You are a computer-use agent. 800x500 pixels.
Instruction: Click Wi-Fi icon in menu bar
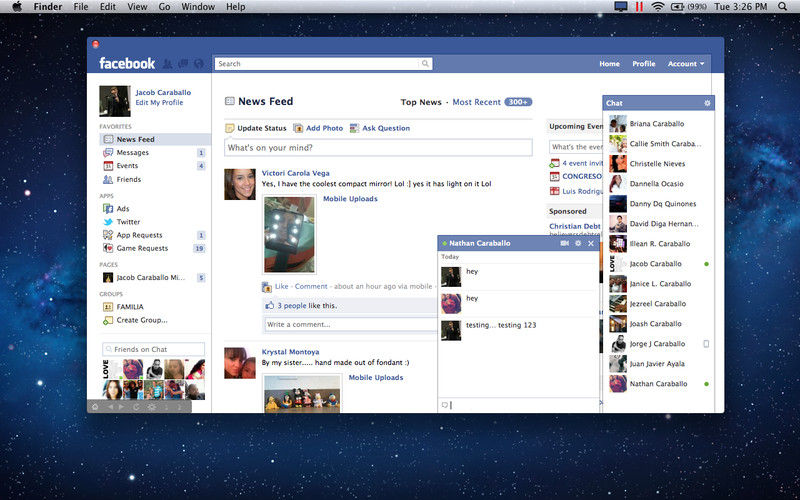(658, 7)
